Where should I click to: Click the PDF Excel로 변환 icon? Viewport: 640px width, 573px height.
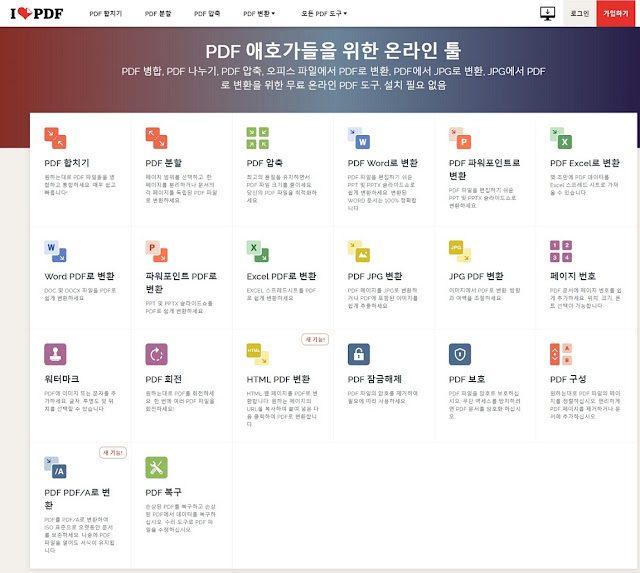coord(561,138)
